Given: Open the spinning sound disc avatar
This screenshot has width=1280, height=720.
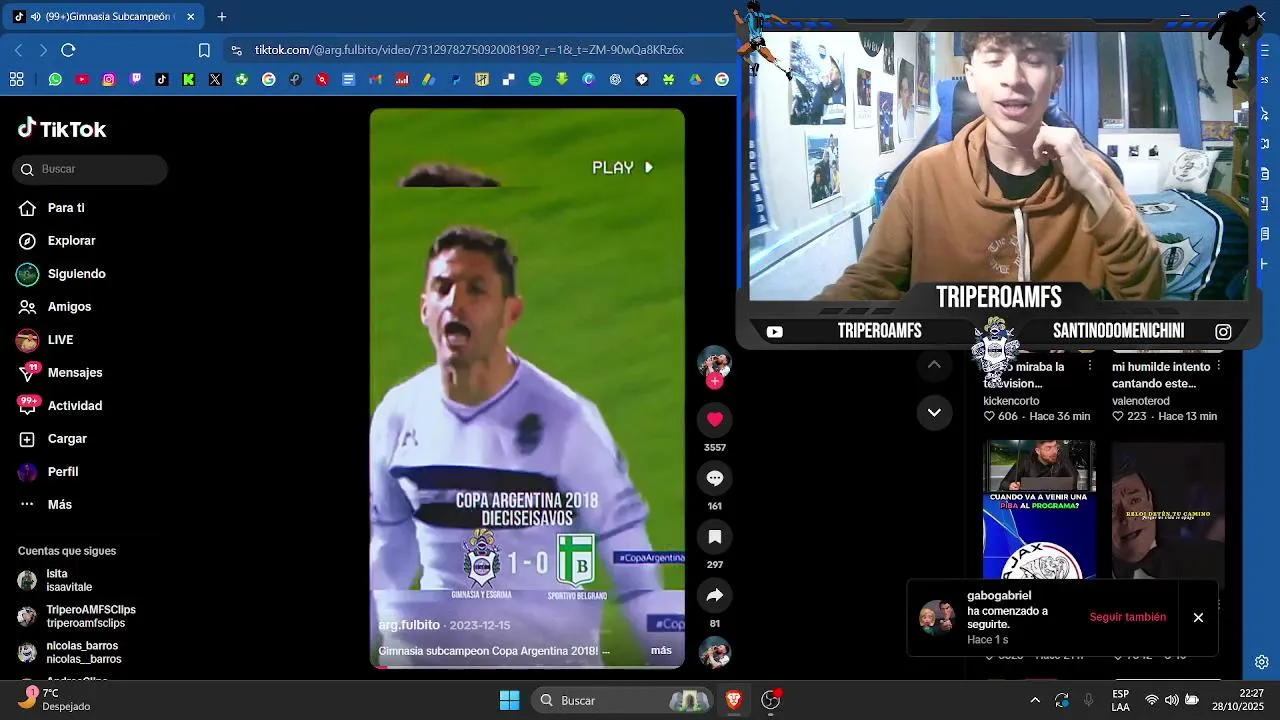Looking at the screenshot, I should 714,653.
